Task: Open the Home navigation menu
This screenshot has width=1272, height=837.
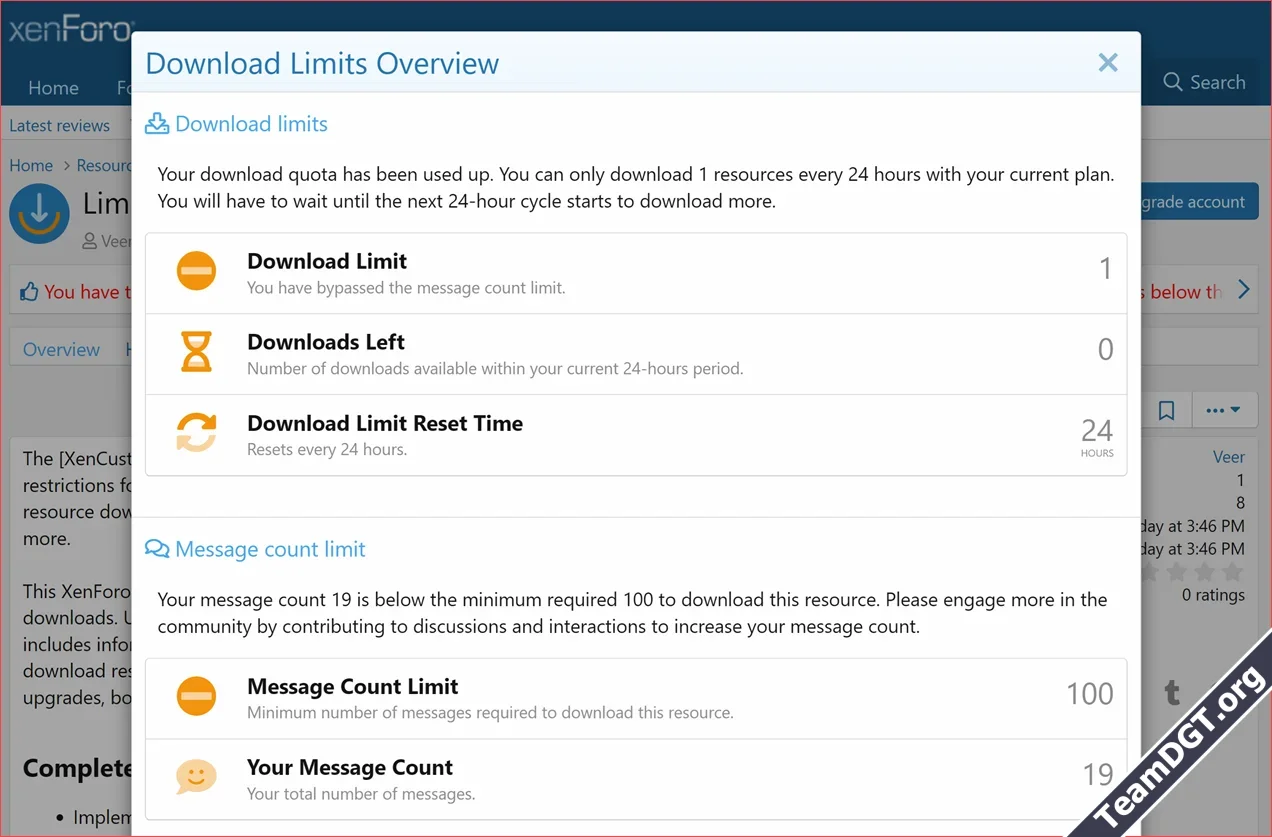Action: coord(53,88)
